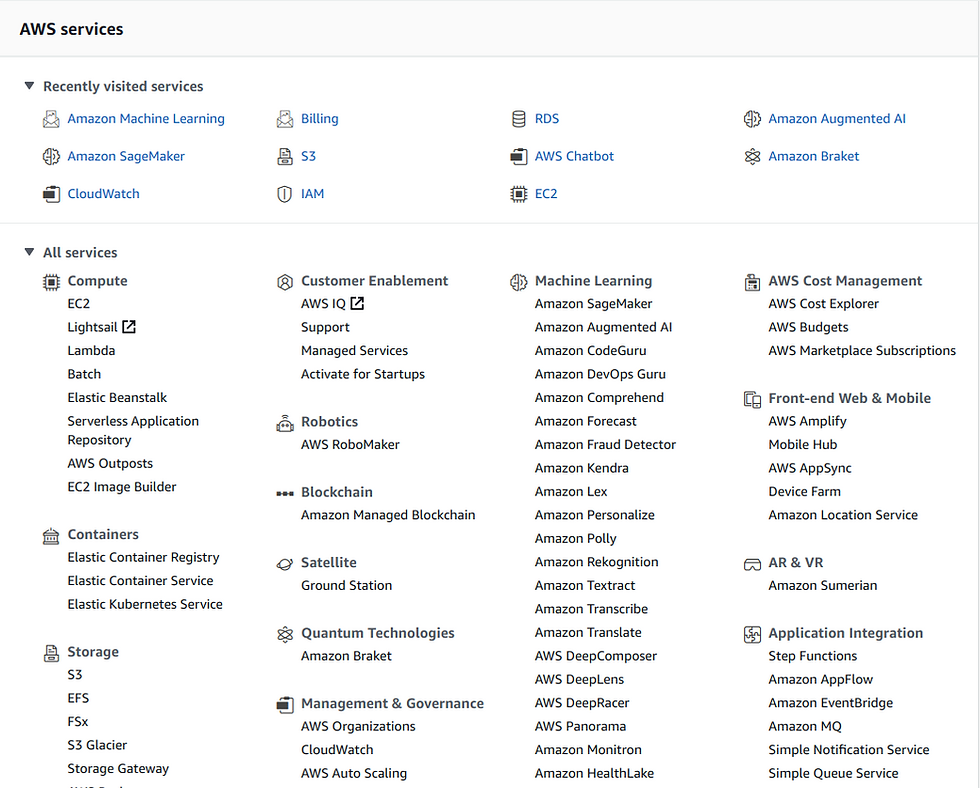The image size is (980, 788).
Task: Click the RDS database icon
Action: click(519, 119)
